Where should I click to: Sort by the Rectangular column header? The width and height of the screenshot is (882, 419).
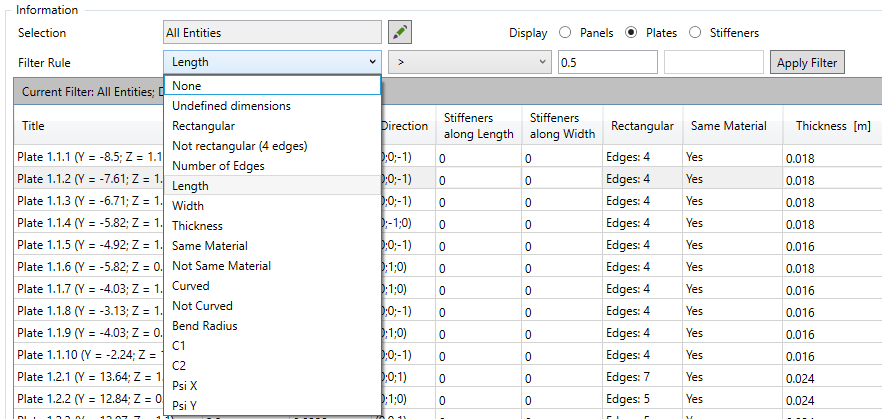coord(642,126)
